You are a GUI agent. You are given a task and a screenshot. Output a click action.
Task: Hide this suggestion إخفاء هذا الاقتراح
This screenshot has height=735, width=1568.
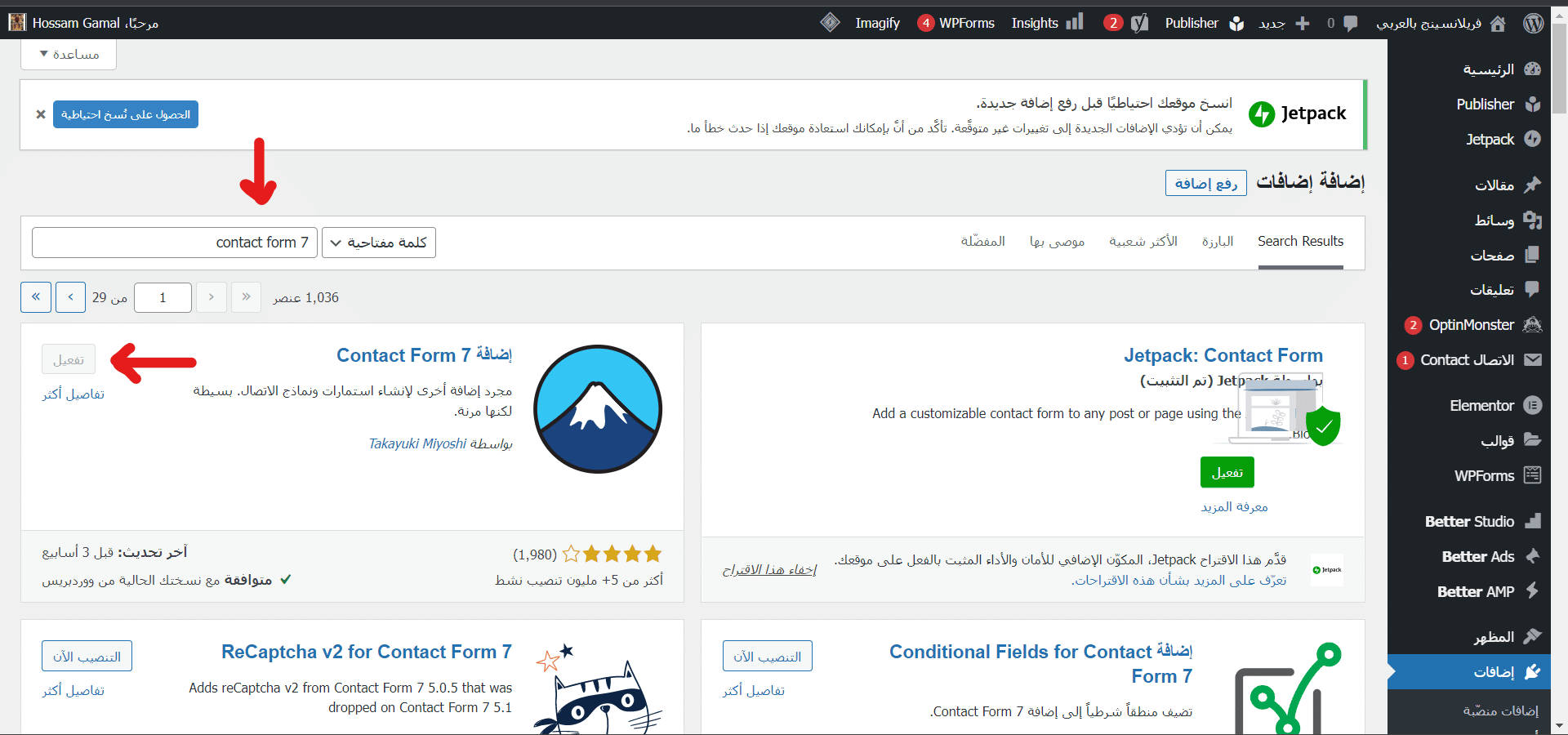click(x=769, y=569)
